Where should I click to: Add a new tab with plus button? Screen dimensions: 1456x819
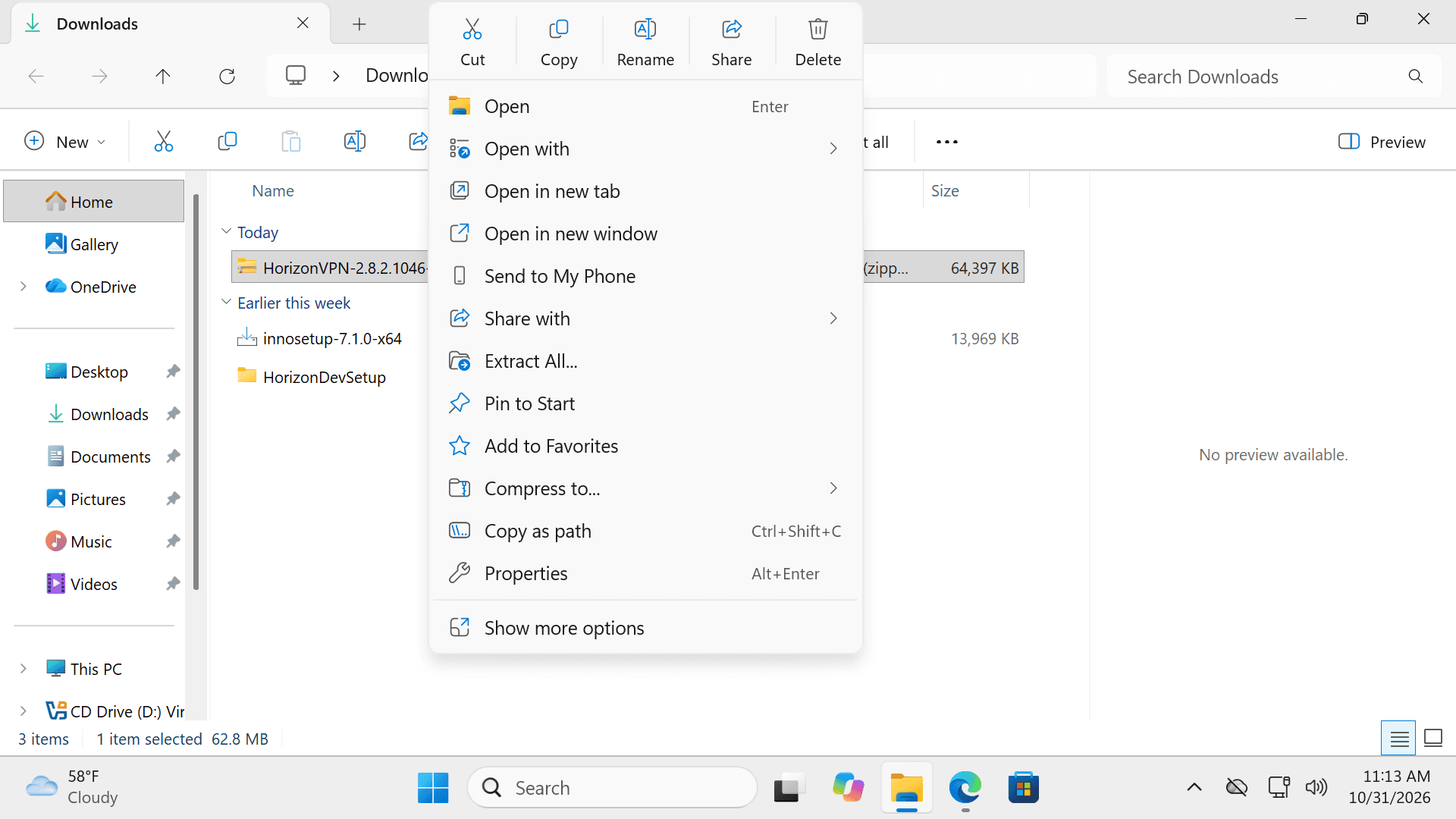tap(359, 24)
